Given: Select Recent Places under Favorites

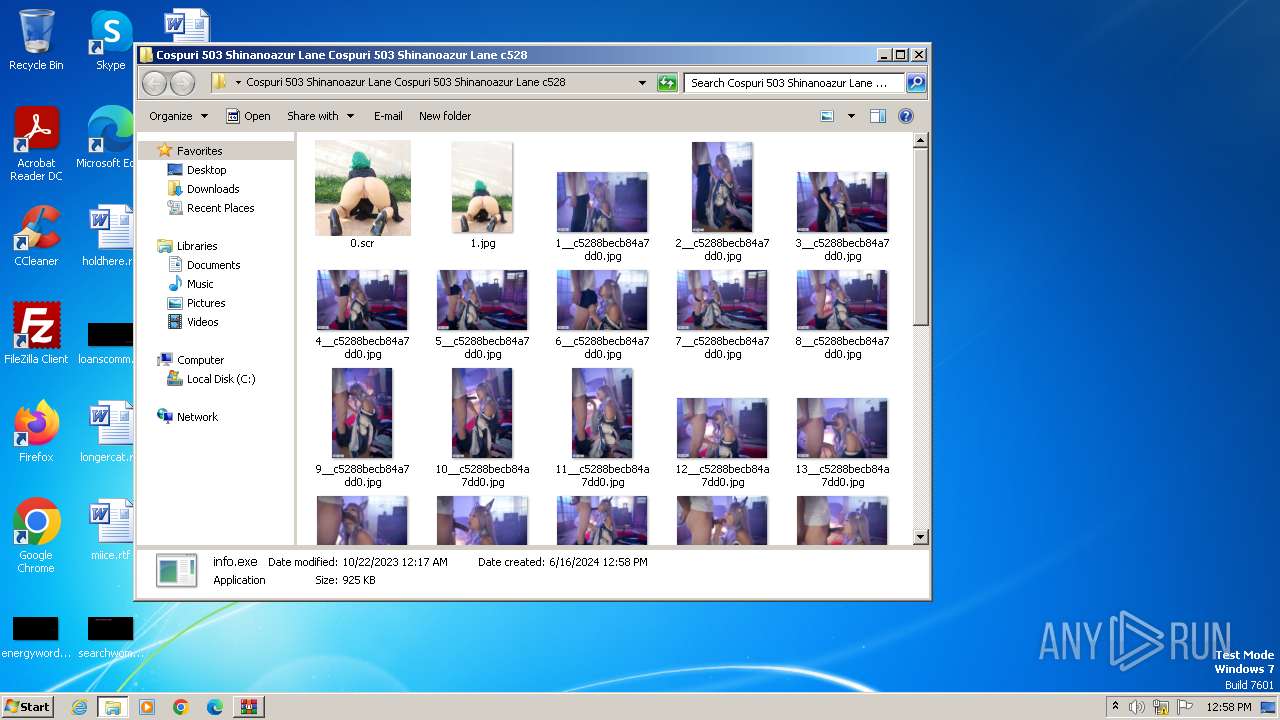Looking at the screenshot, I should pos(220,208).
